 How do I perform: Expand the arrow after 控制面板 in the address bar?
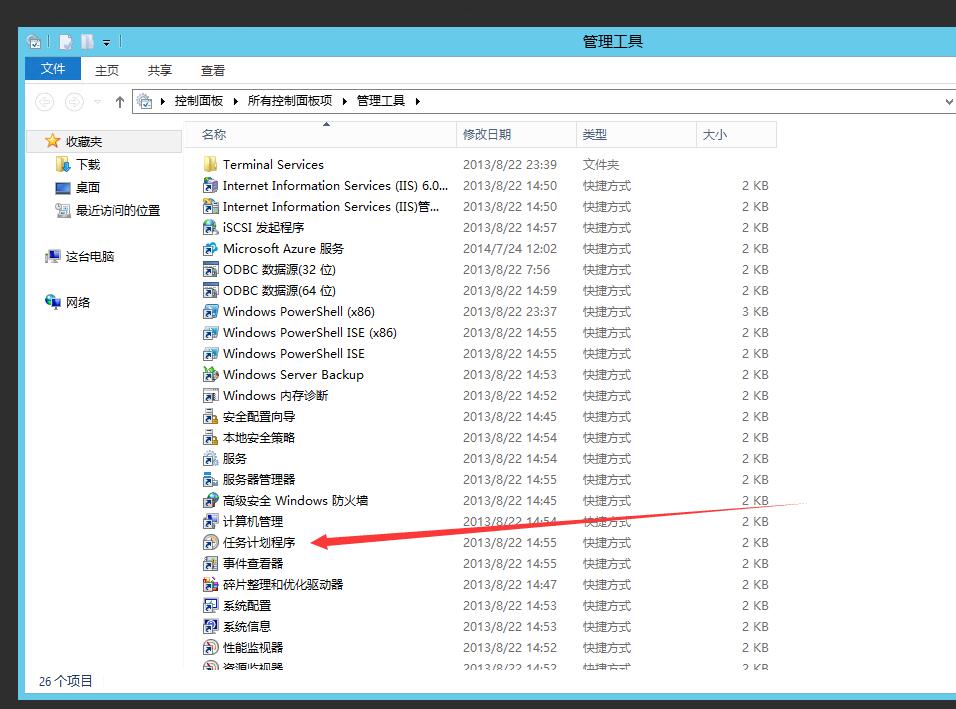click(x=235, y=101)
